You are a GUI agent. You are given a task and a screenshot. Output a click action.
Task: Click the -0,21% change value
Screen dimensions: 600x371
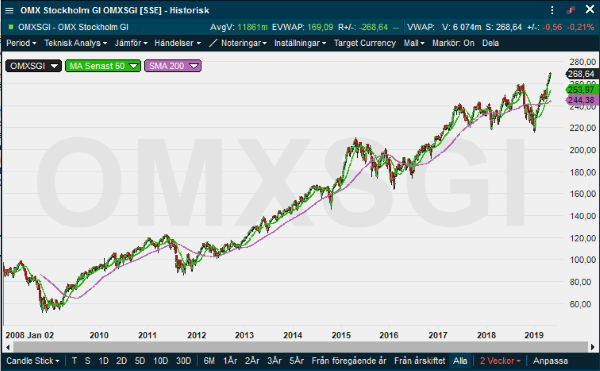[581, 27]
